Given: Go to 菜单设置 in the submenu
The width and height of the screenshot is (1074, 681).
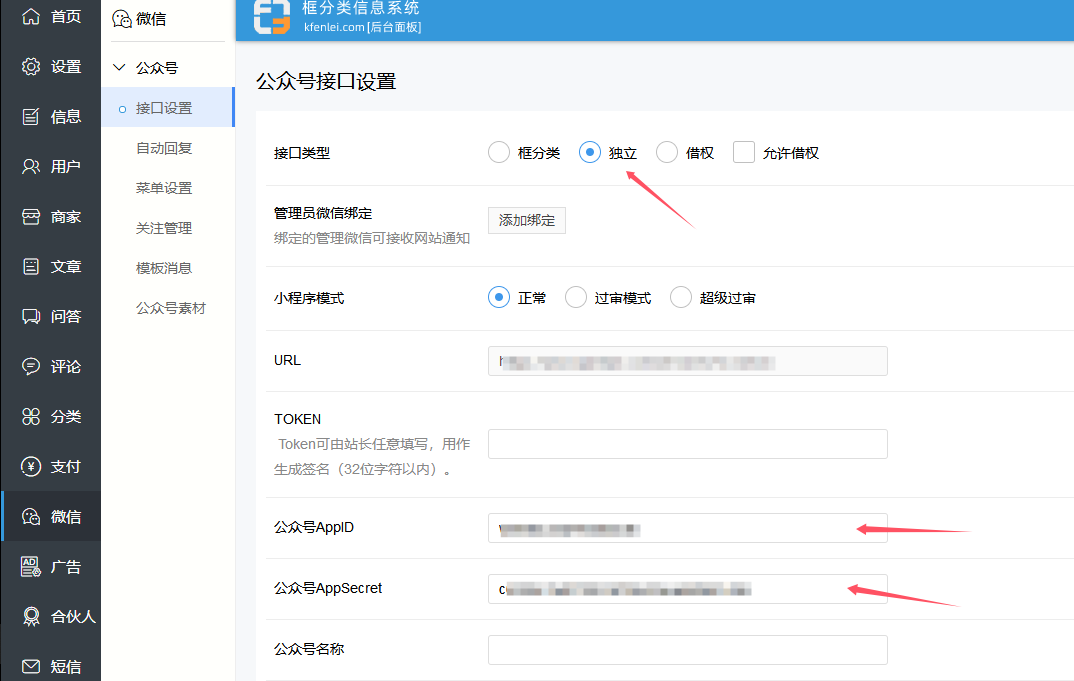Looking at the screenshot, I should (164, 188).
